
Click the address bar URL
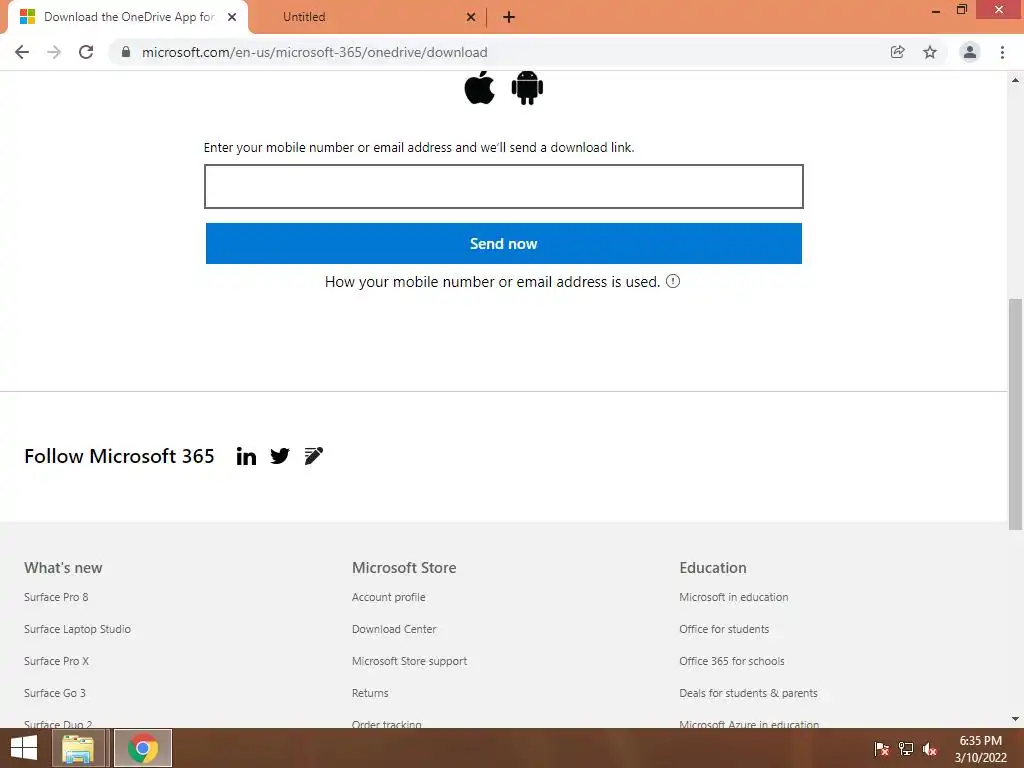pyautogui.click(x=315, y=52)
